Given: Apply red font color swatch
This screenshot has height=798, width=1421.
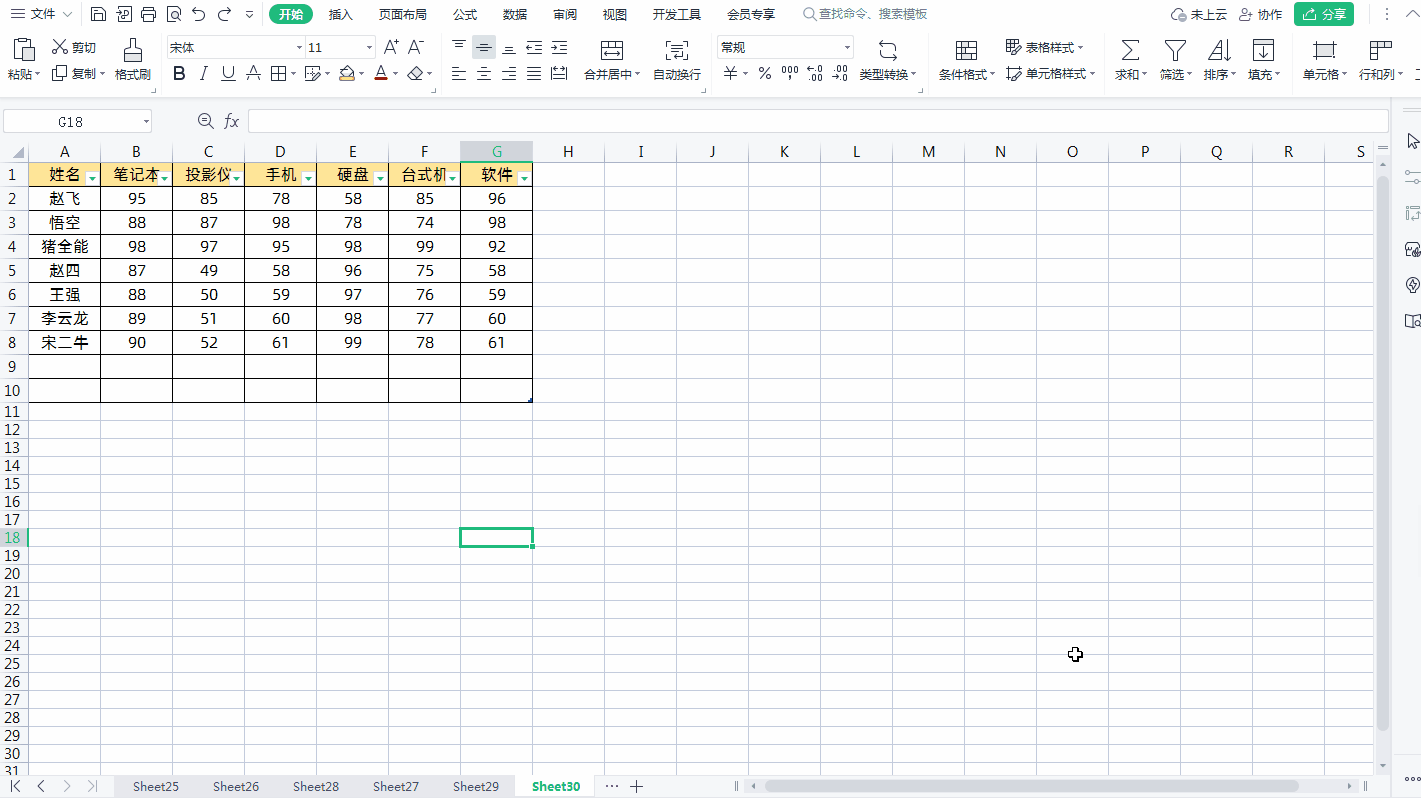Looking at the screenshot, I should (x=380, y=73).
